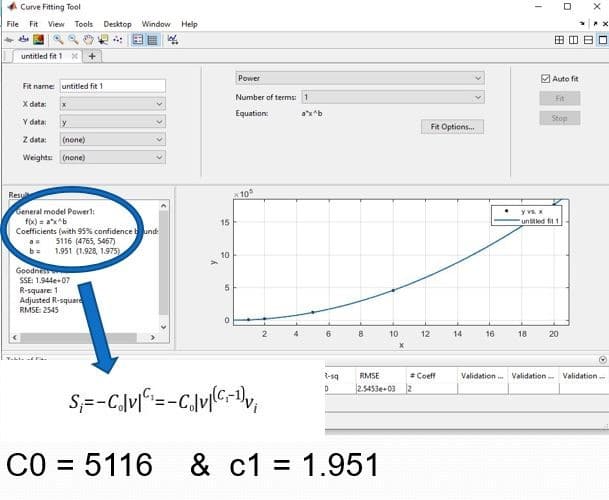This screenshot has width=609, height=500.
Task: Activate the Pan hand tool
Action: click(x=86, y=39)
